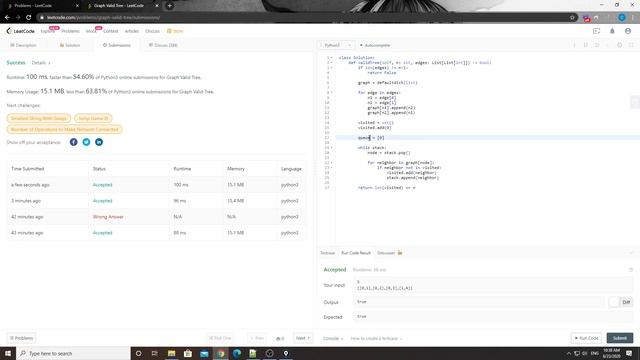Open Jump Game III challenge

tap(93, 118)
